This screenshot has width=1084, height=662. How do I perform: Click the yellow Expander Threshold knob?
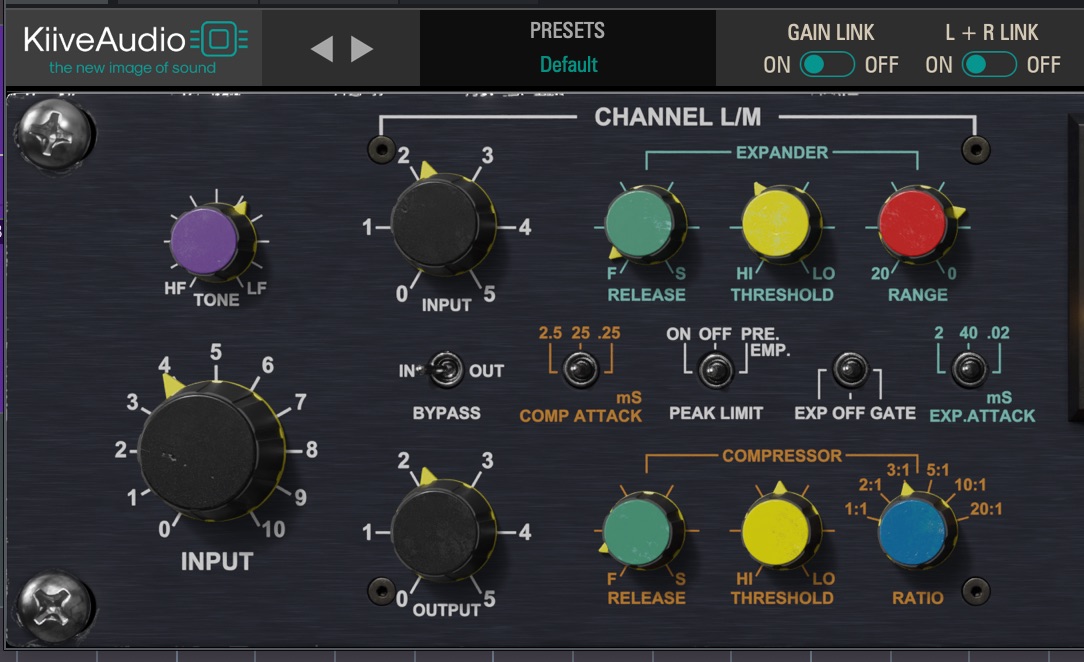point(776,222)
